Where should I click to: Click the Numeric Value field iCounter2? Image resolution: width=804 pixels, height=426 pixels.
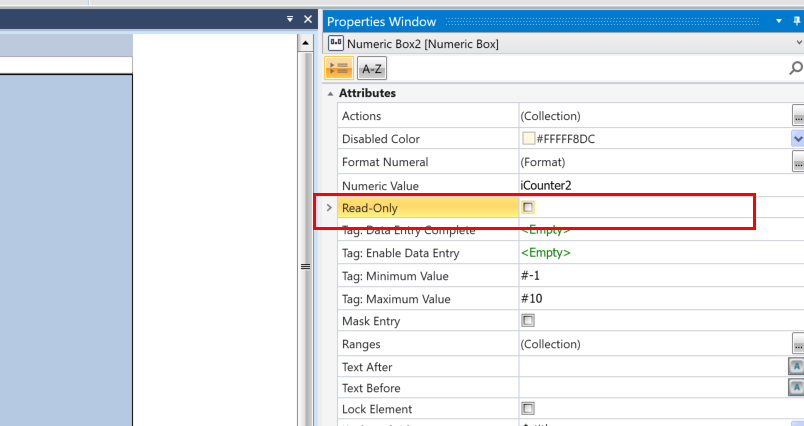pyautogui.click(x=546, y=185)
